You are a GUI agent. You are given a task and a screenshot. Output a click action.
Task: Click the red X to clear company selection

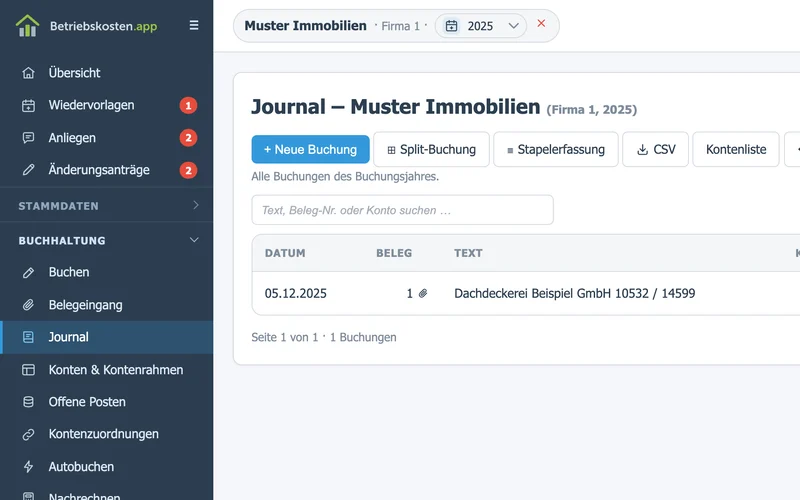pyautogui.click(x=541, y=23)
